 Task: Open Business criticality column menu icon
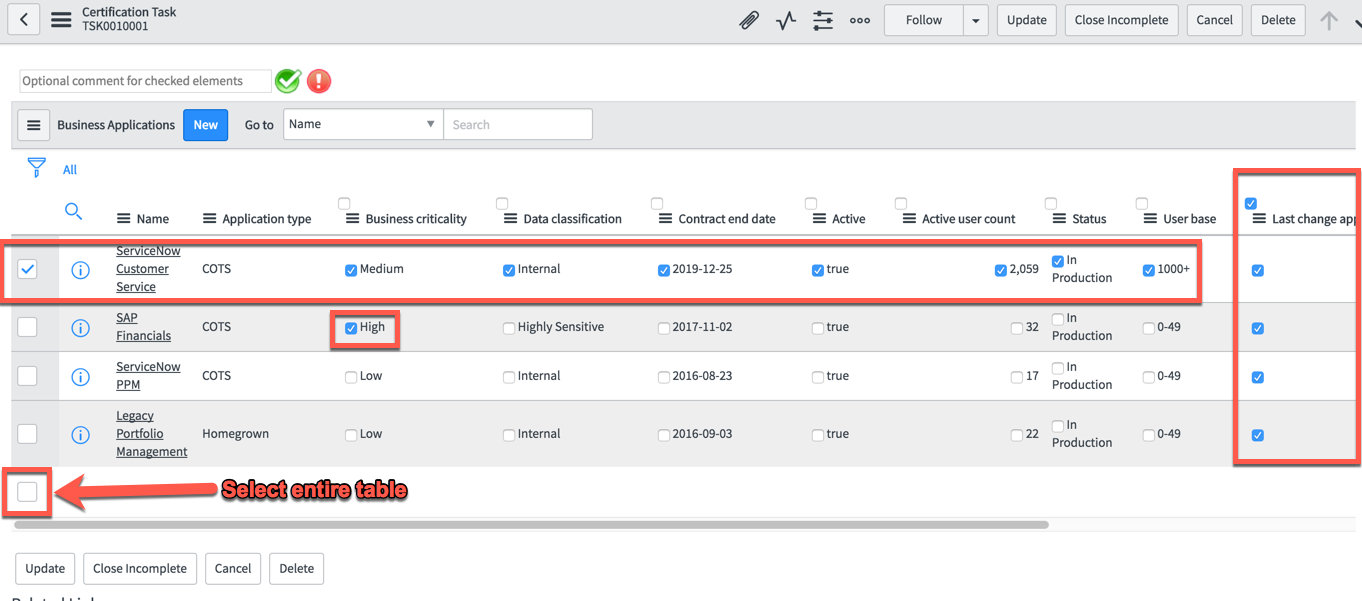[352, 219]
